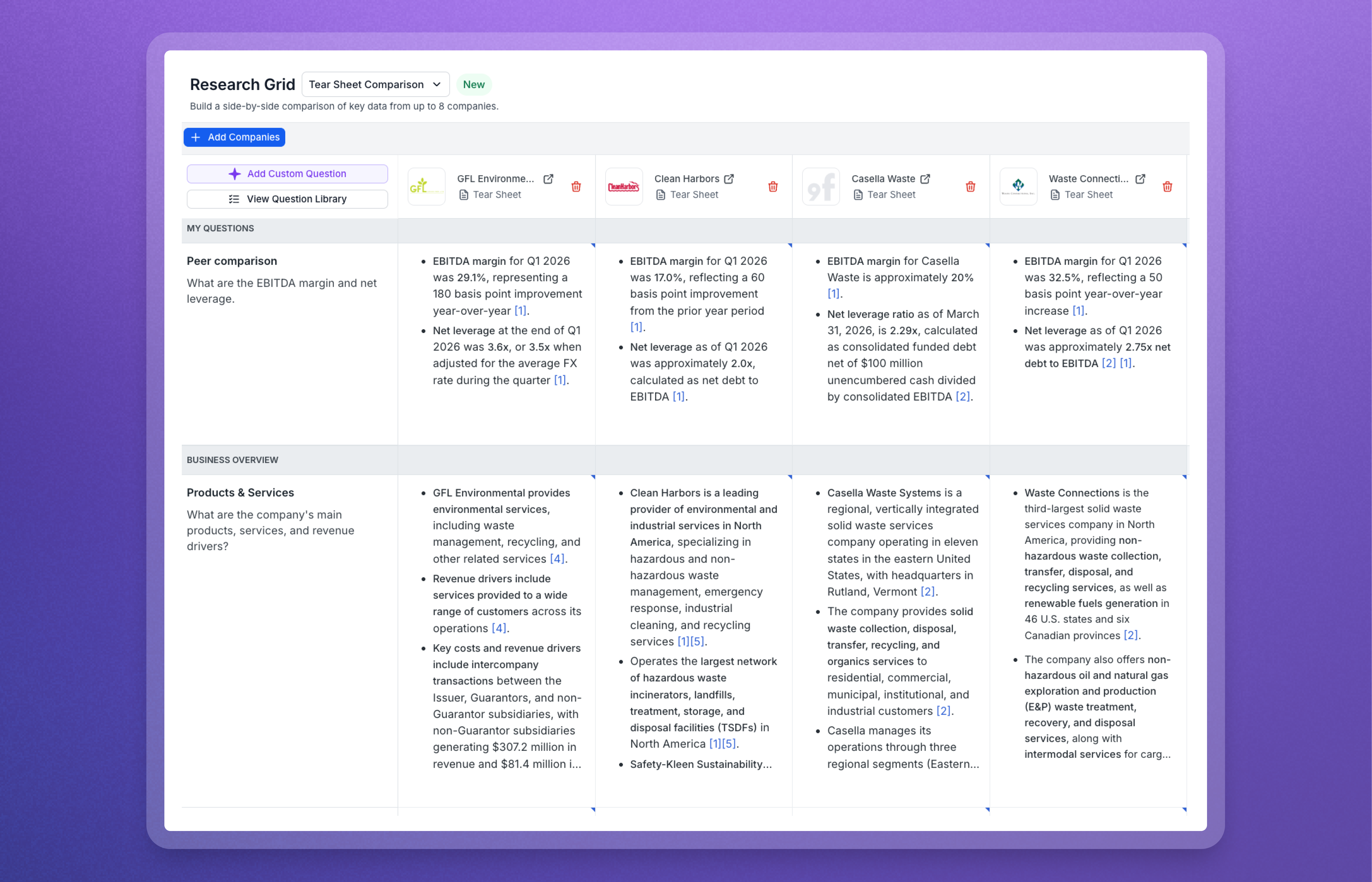Screen dimensions: 1372x882
Task: Open citation [1] after Waste Connections year-over-year increase
Action: pos(1078,311)
